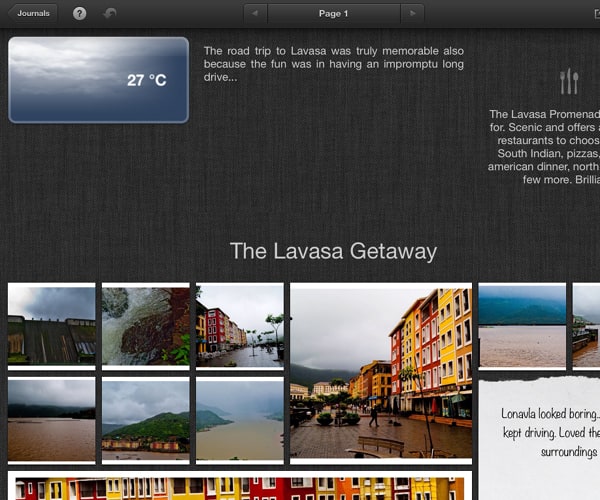Open small photo of wet street with red building

point(240,326)
